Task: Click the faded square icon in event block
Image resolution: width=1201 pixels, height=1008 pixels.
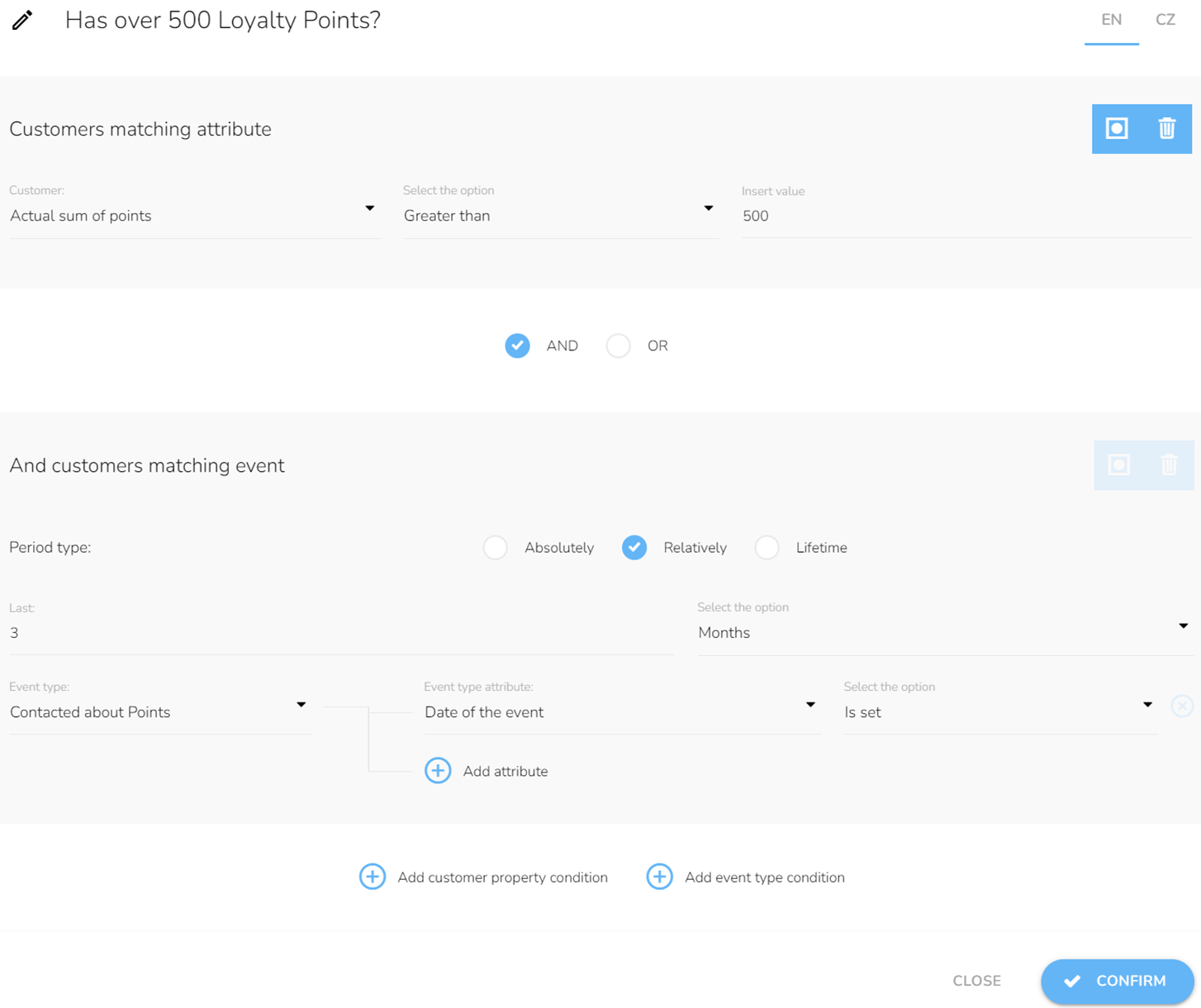Action: [x=1119, y=464]
